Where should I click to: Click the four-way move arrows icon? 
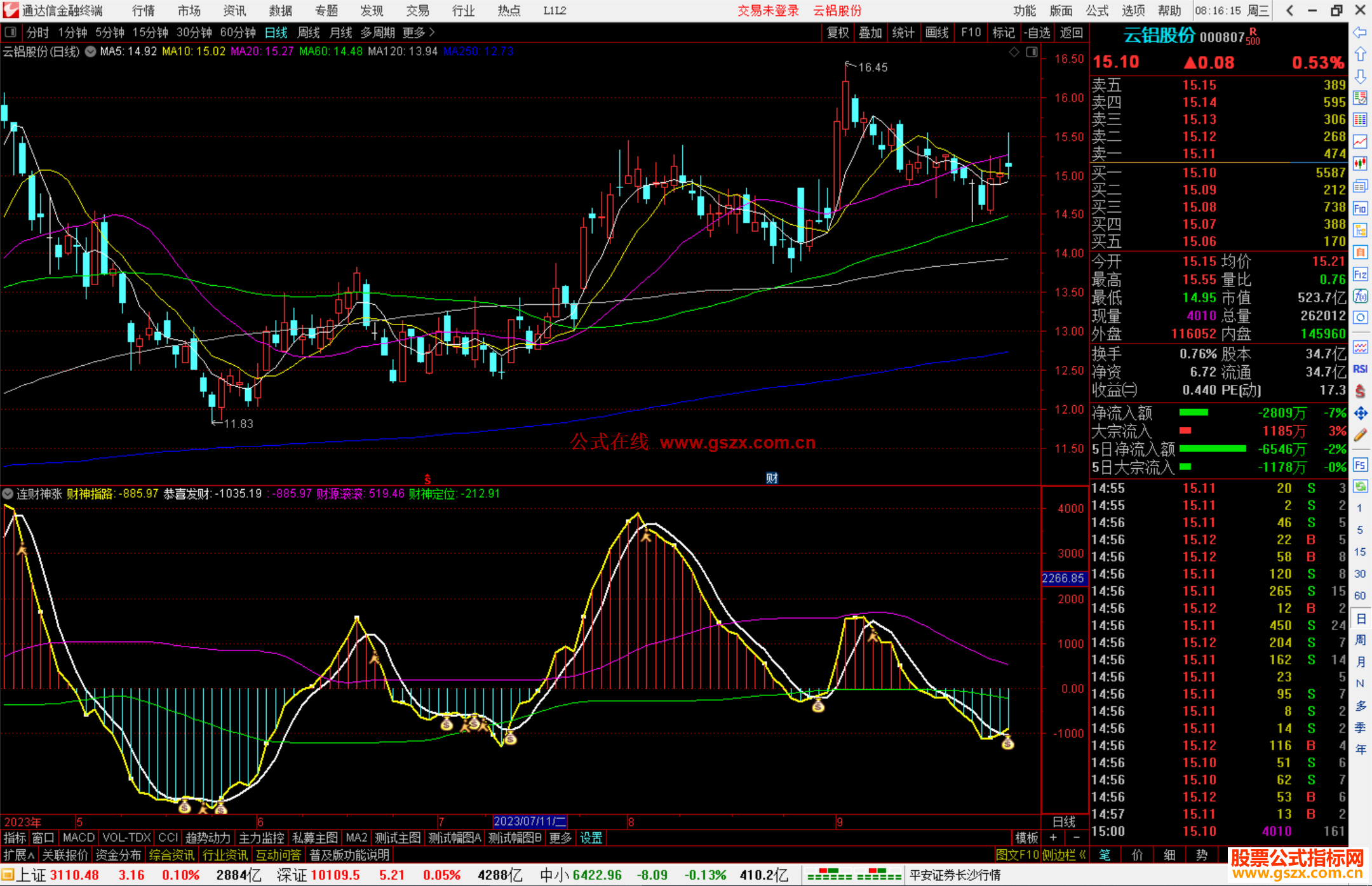[1360, 413]
